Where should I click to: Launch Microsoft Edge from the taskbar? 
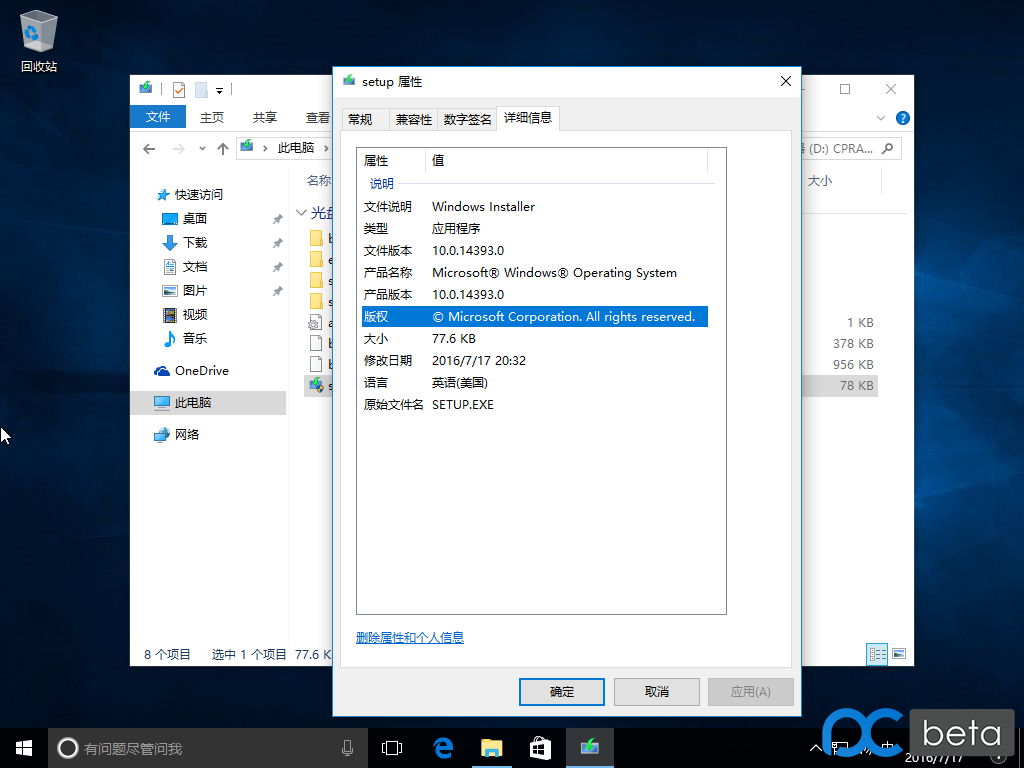click(443, 748)
